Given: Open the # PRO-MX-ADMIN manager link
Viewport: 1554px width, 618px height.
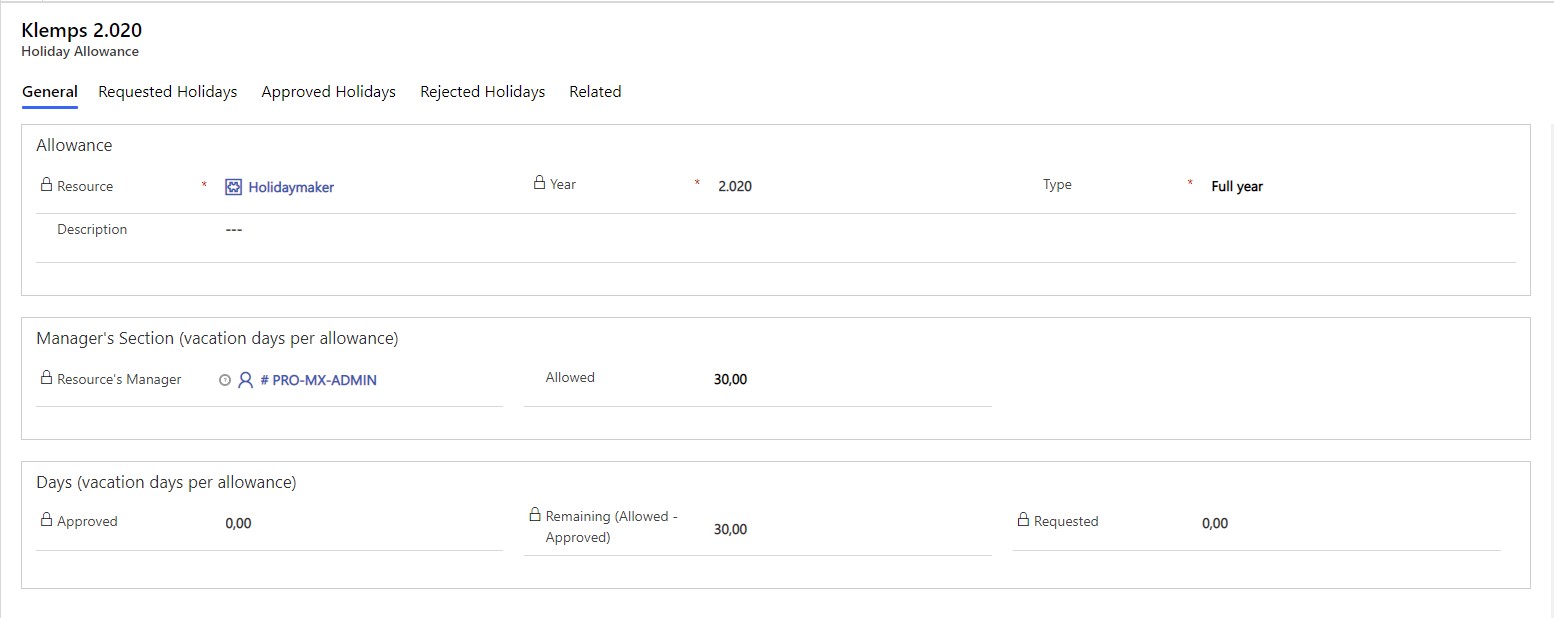Looking at the screenshot, I should (318, 380).
